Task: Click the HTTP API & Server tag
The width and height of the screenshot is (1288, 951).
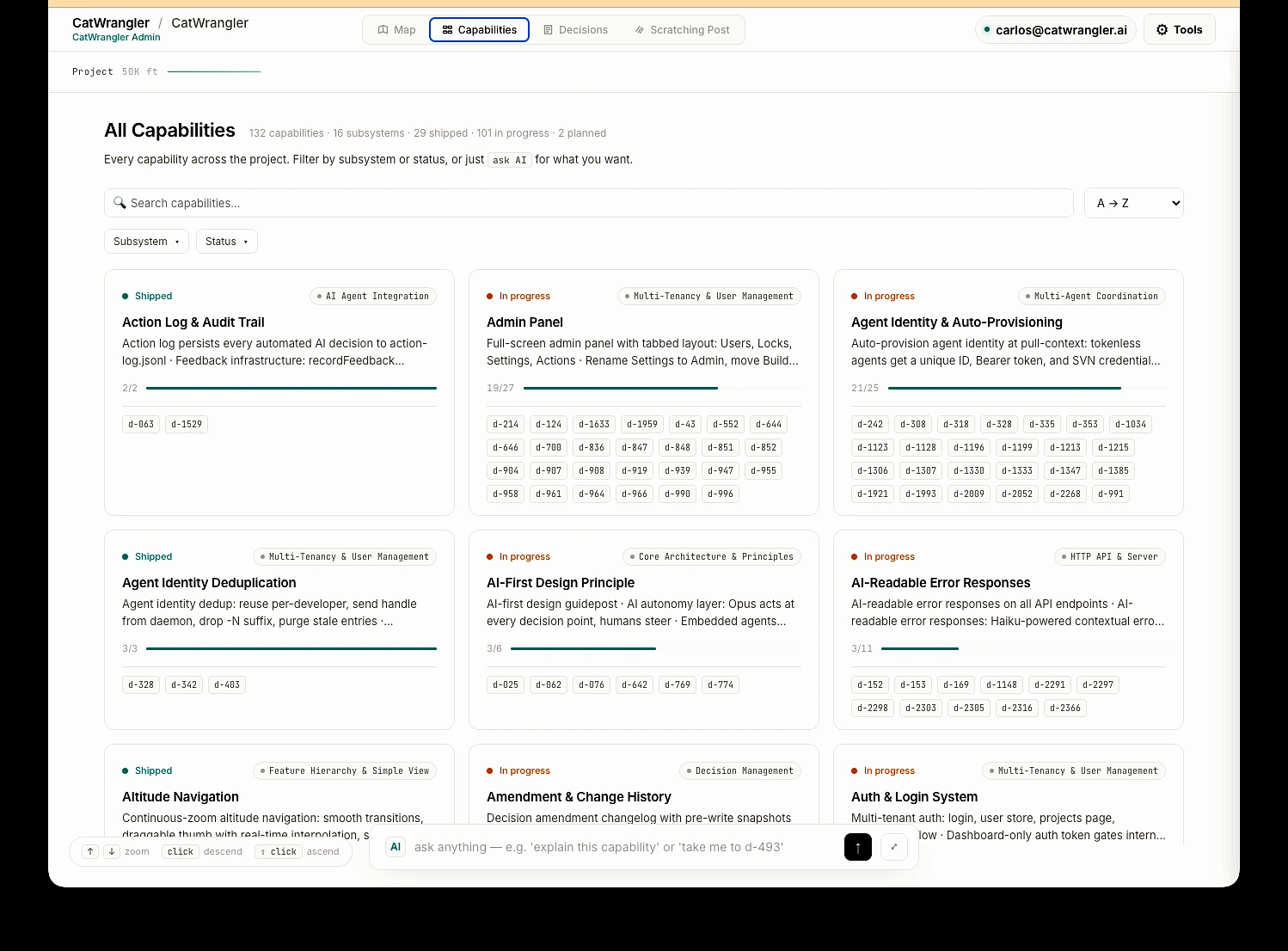Action: point(1110,556)
